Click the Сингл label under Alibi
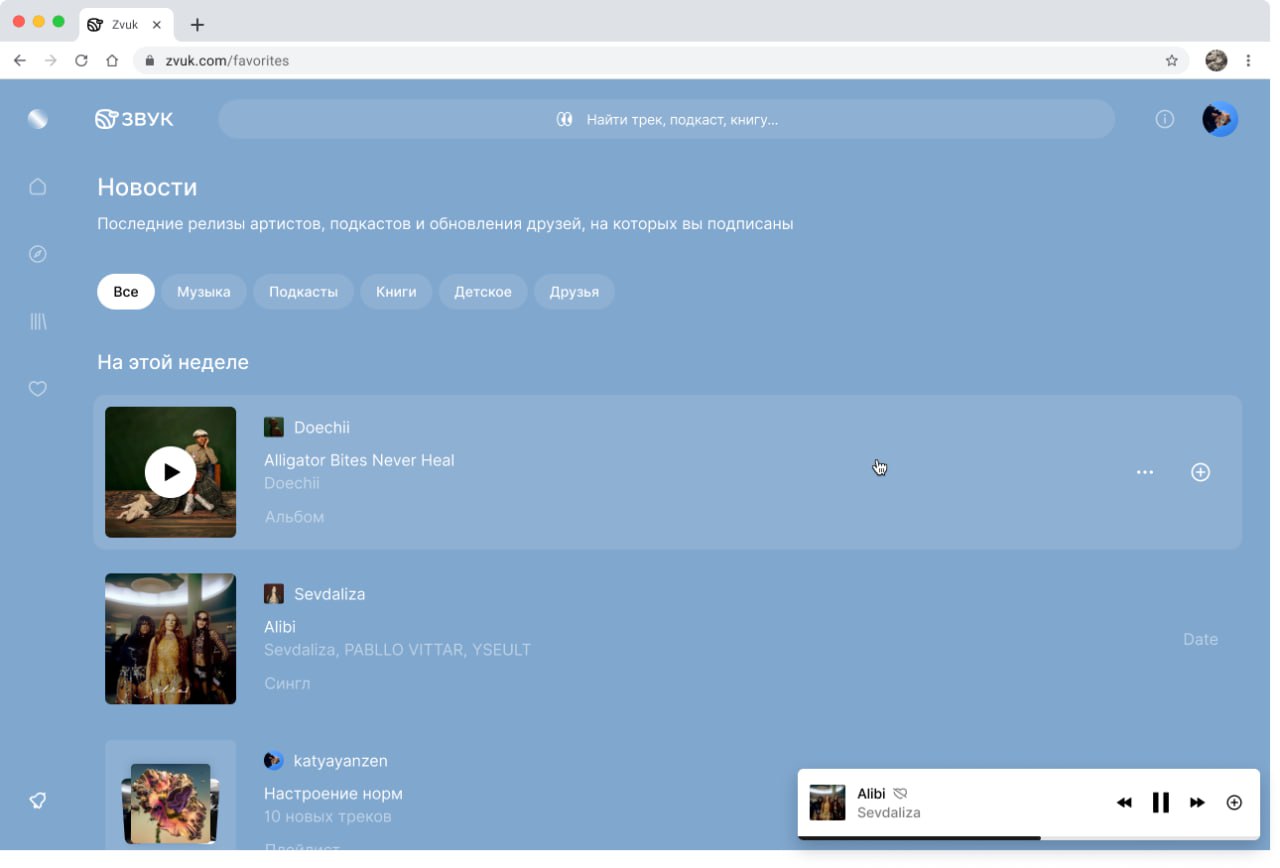The height and width of the screenshot is (868, 1280). click(x=287, y=684)
